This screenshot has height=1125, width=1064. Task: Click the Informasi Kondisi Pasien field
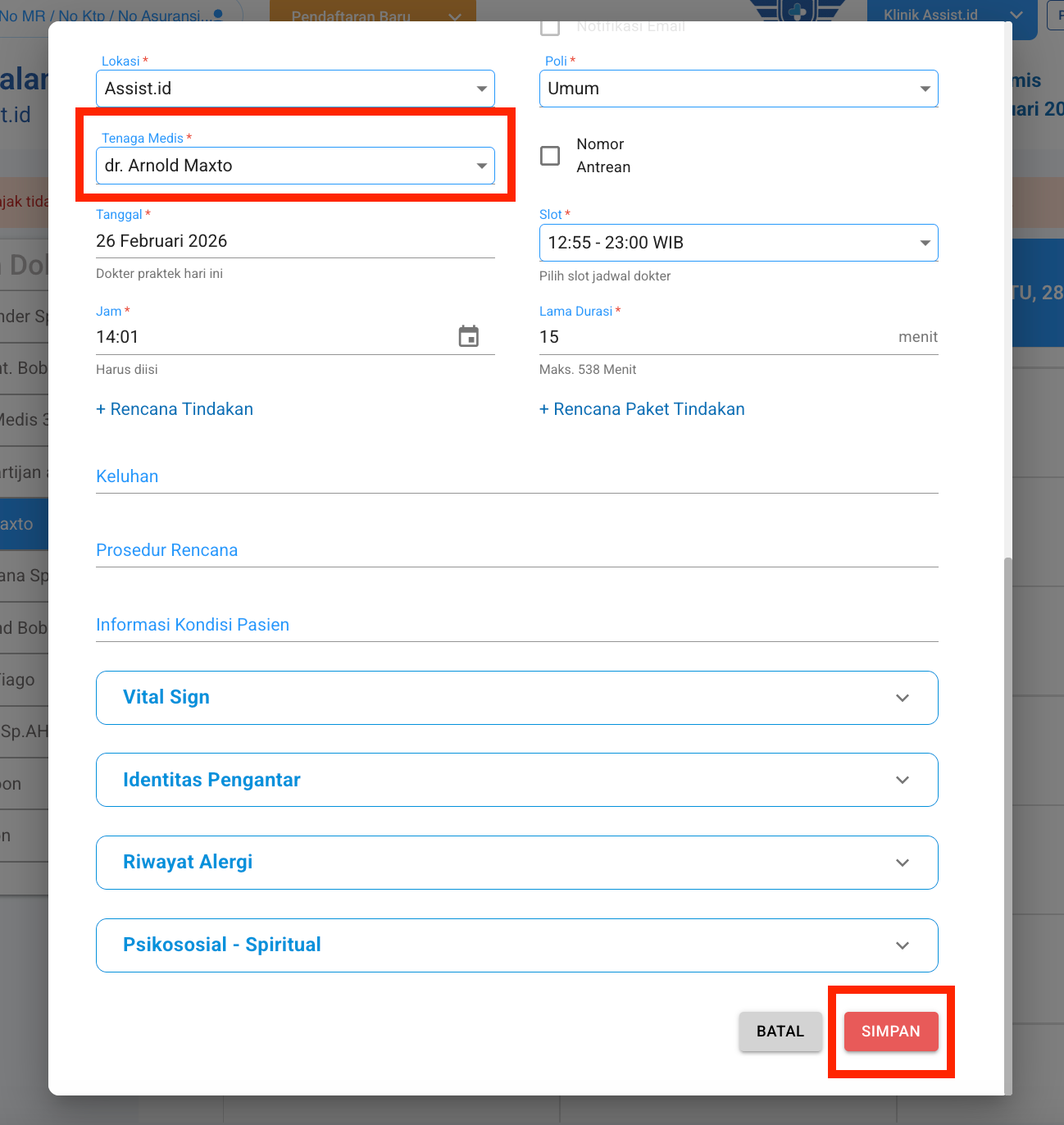[x=516, y=625]
